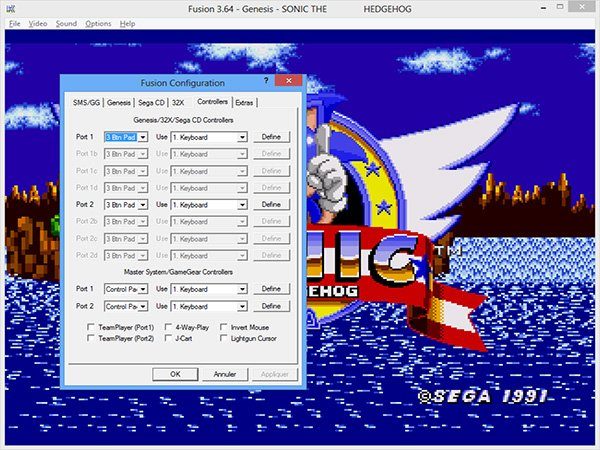600x450 pixels.
Task: Click the Genesis/32X/Sega CD Controllers heading
Action: tap(183, 120)
